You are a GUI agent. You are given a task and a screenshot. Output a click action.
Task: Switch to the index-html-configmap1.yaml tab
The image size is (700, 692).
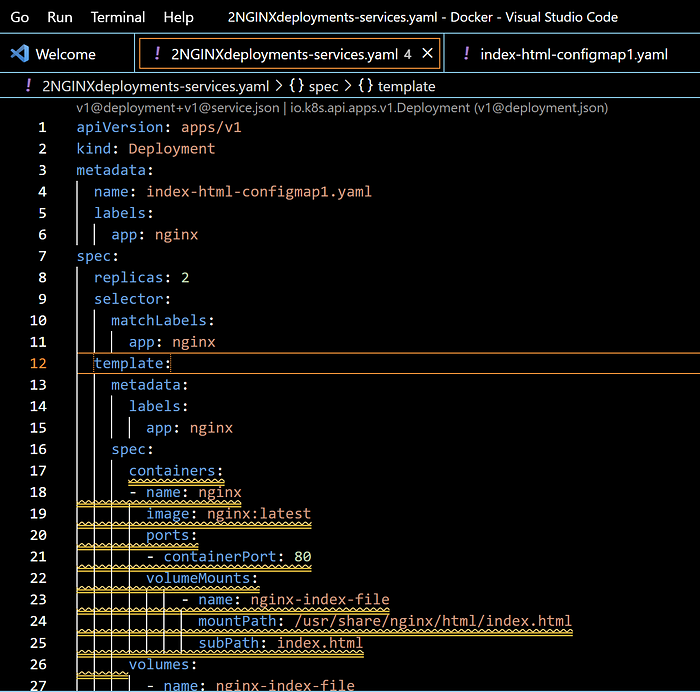pyautogui.click(x=574, y=54)
